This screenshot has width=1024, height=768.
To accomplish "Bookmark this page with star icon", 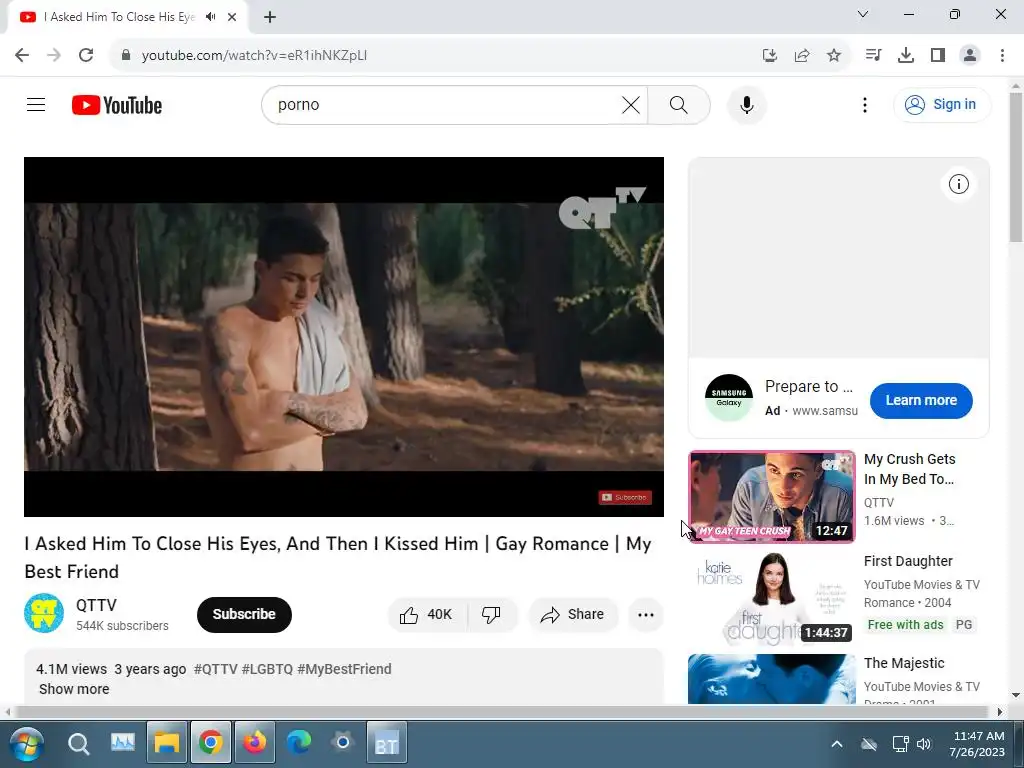I will 834,56.
